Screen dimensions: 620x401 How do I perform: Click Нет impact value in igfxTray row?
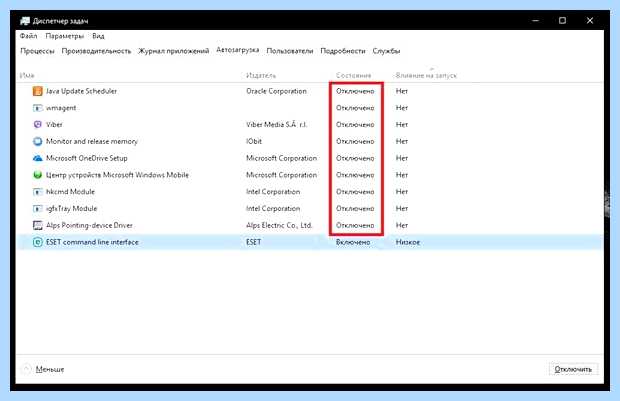coord(402,208)
